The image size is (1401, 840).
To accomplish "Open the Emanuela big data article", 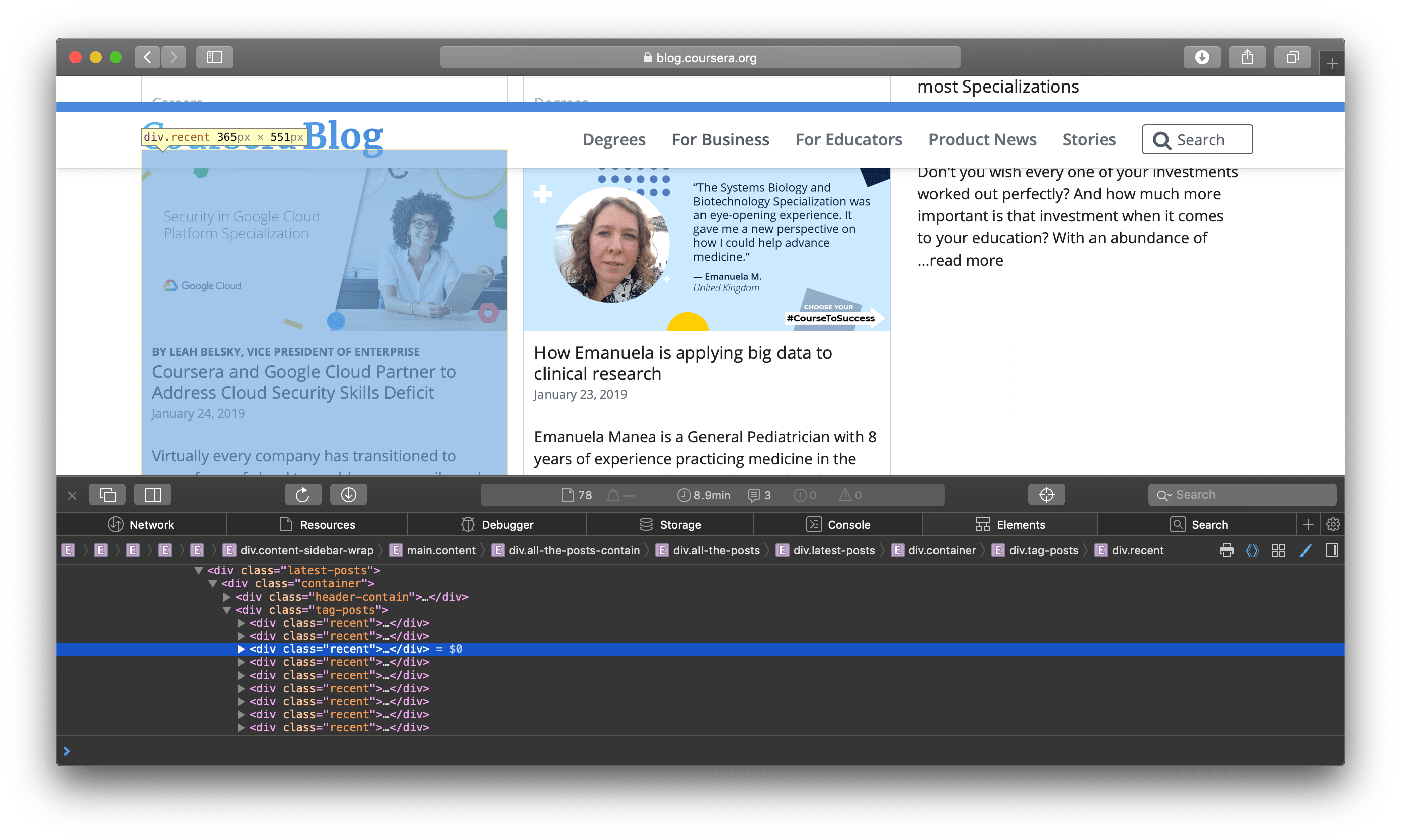I will 682,363.
